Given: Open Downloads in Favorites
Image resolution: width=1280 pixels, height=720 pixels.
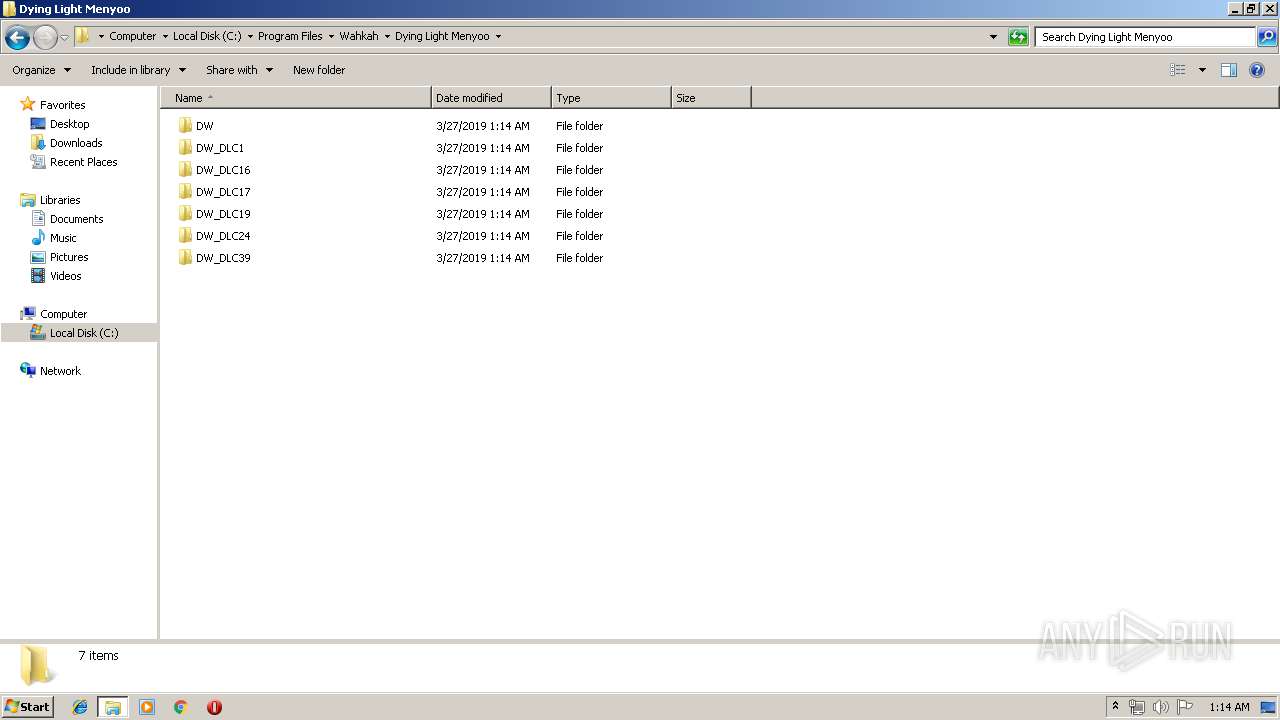Looking at the screenshot, I should [76, 143].
